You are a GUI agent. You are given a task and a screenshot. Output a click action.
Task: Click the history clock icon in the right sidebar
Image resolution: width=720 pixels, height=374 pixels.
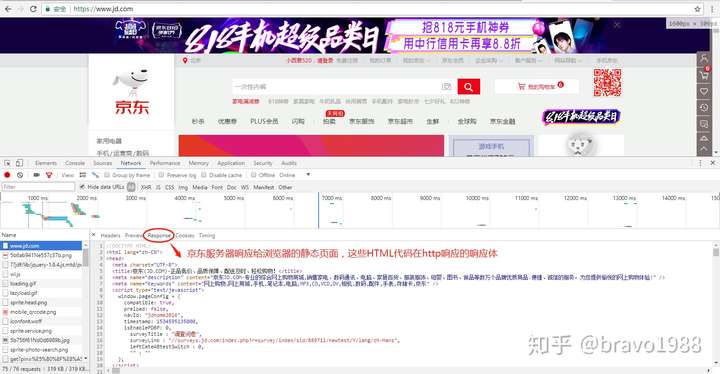tap(703, 108)
